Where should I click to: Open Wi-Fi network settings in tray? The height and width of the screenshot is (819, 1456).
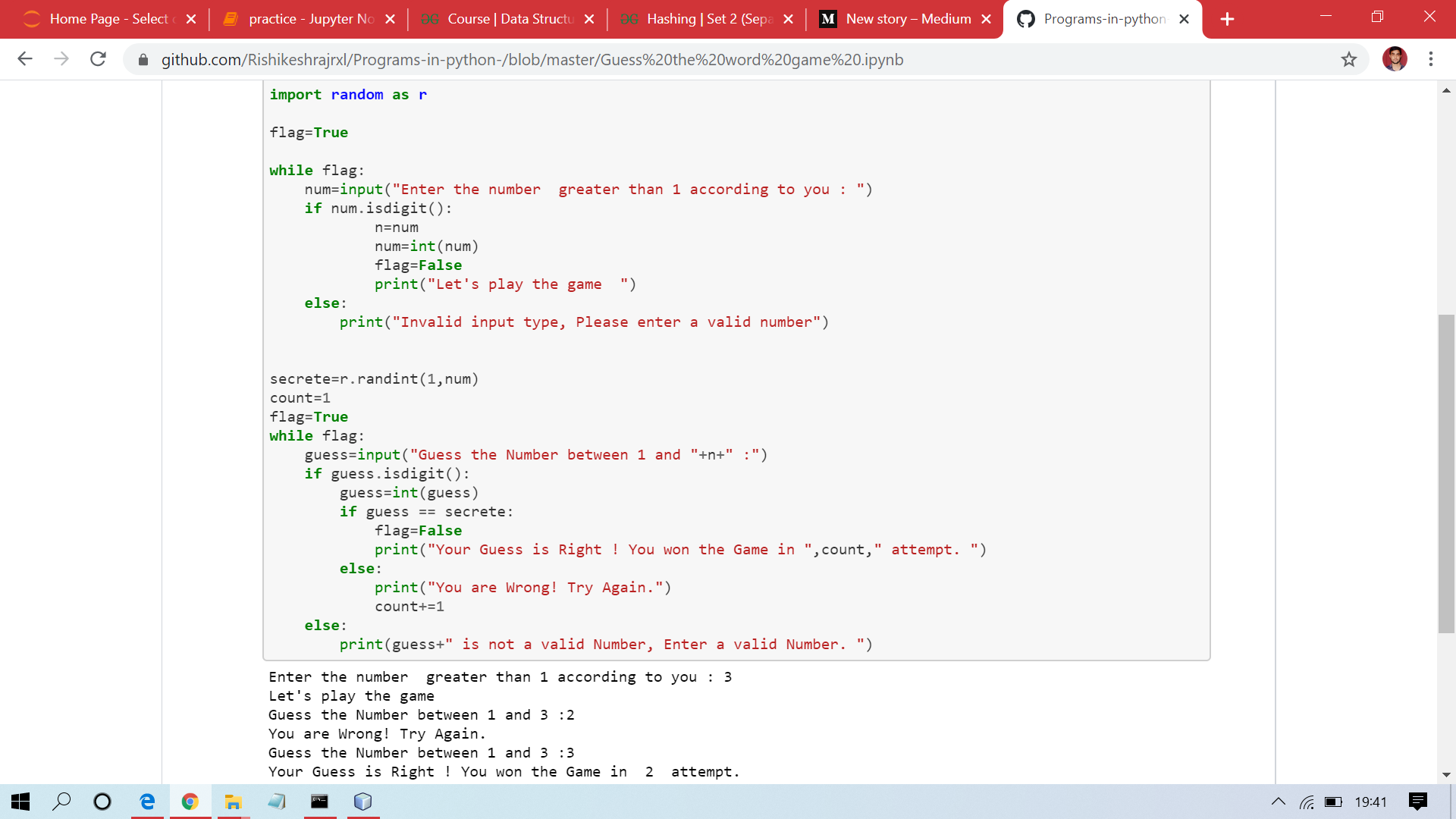tap(1307, 802)
